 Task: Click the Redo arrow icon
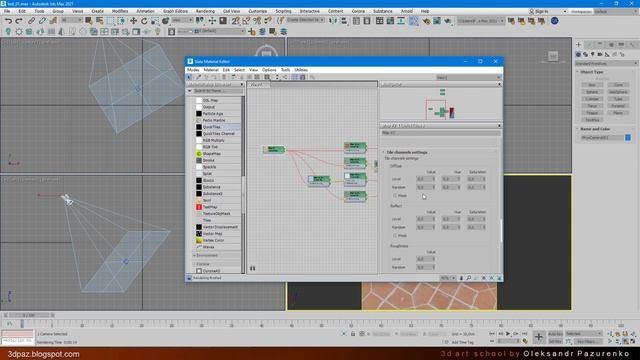[19, 20]
